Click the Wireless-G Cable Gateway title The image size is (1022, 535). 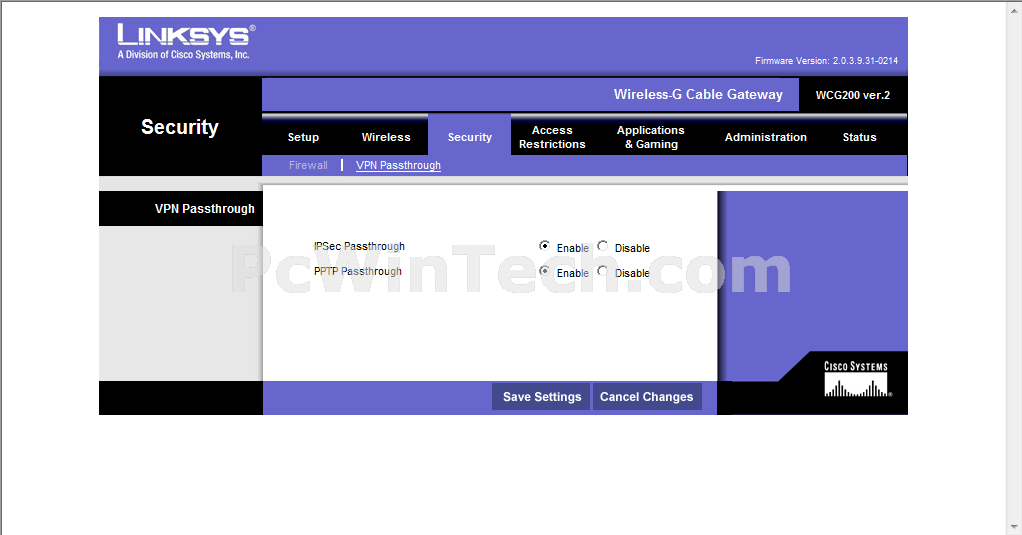(698, 94)
